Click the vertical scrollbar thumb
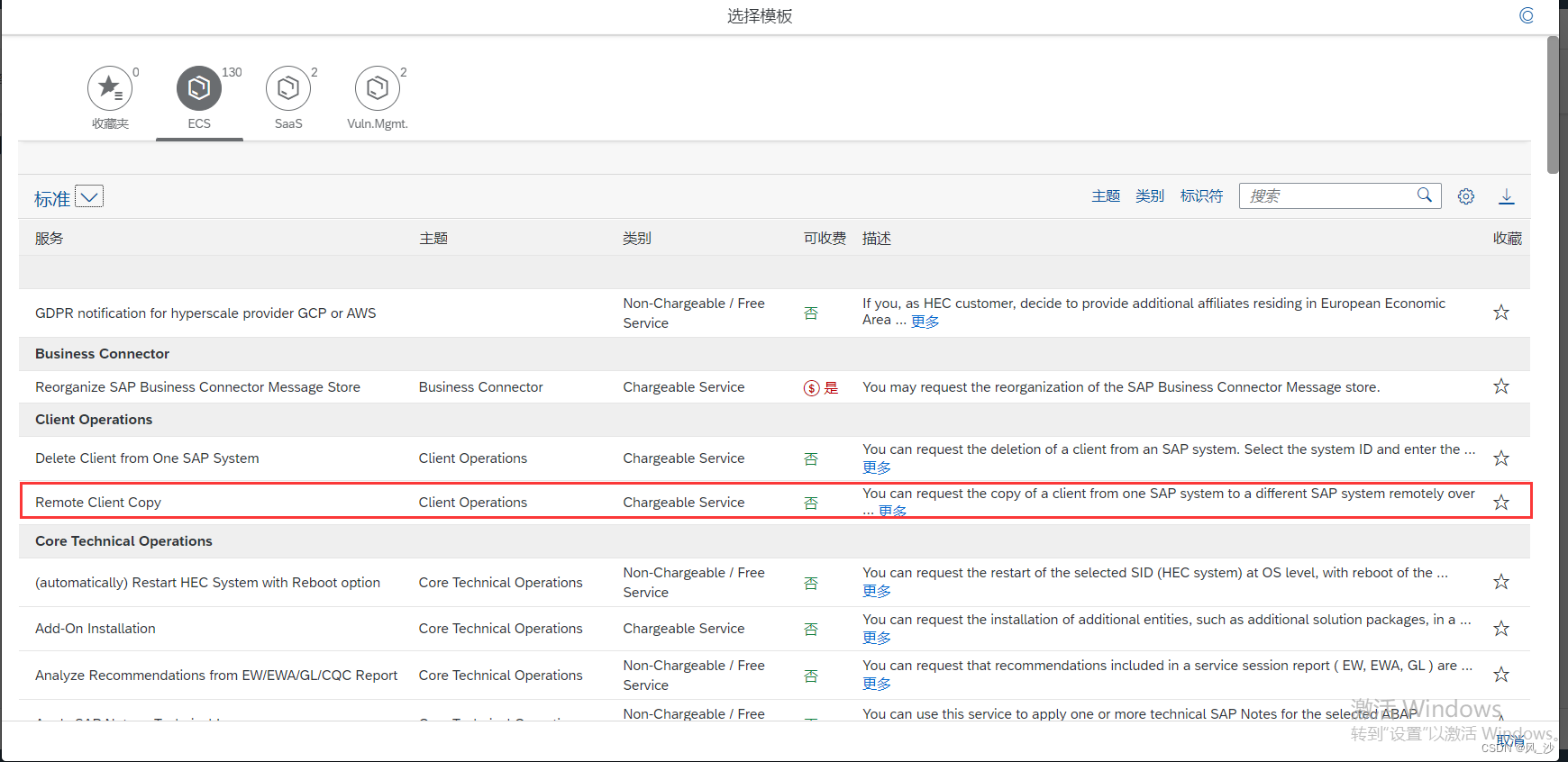 click(1553, 104)
